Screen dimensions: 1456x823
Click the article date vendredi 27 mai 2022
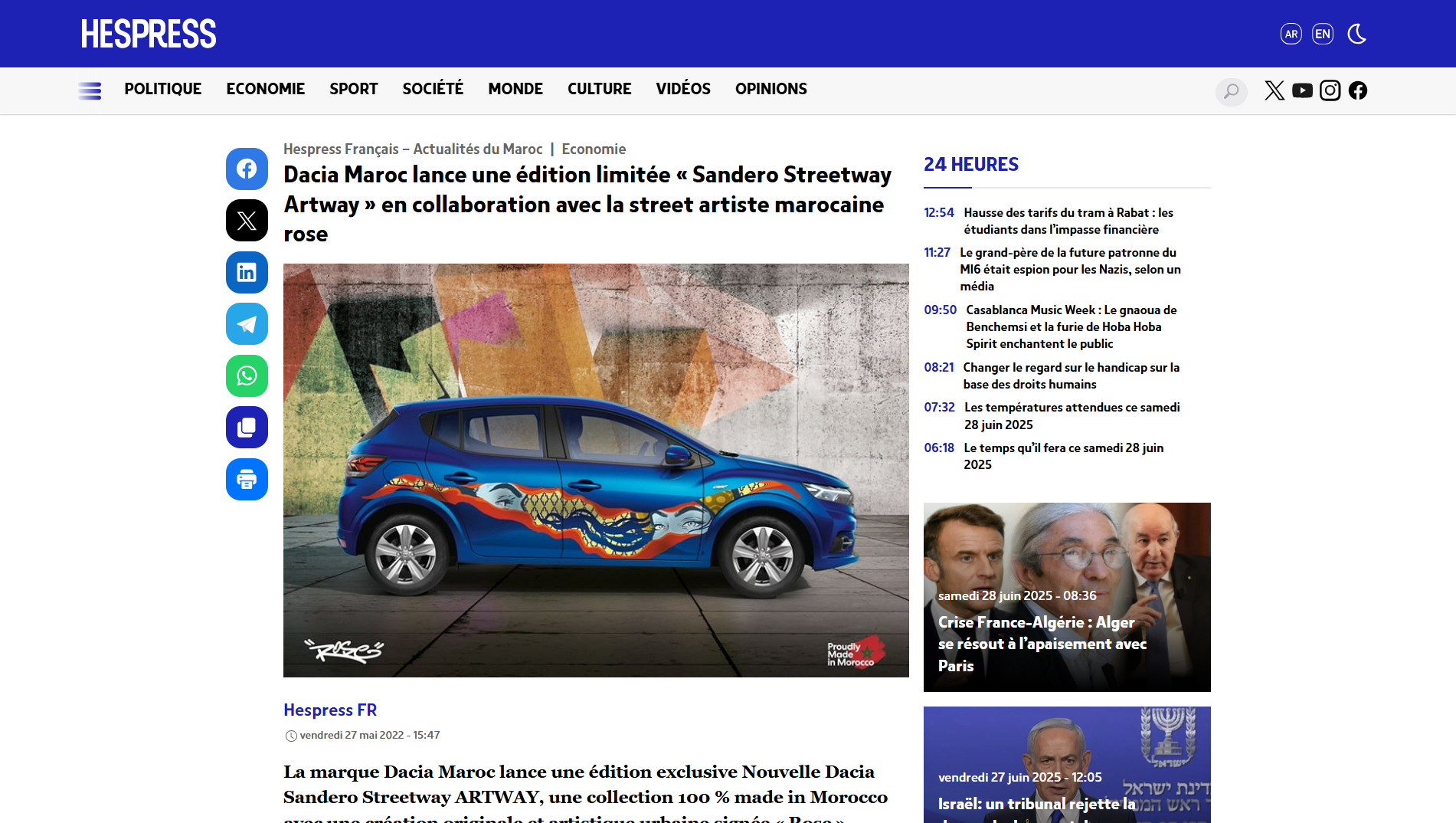click(369, 736)
